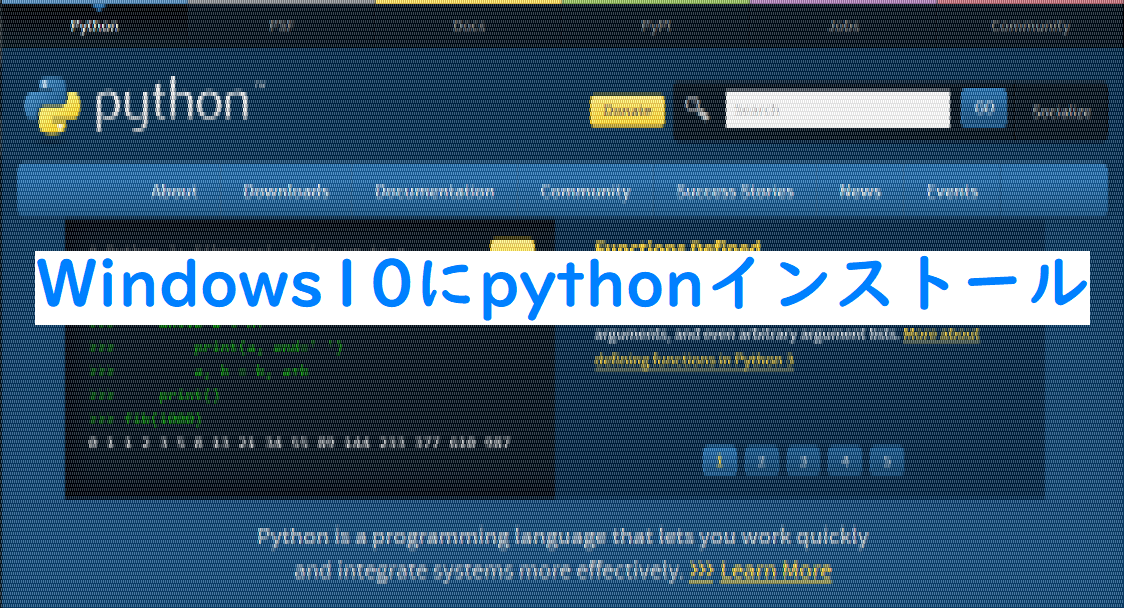Viewport: 1124px width, 608px height.
Task: Open the Events menu item
Action: 951,192
